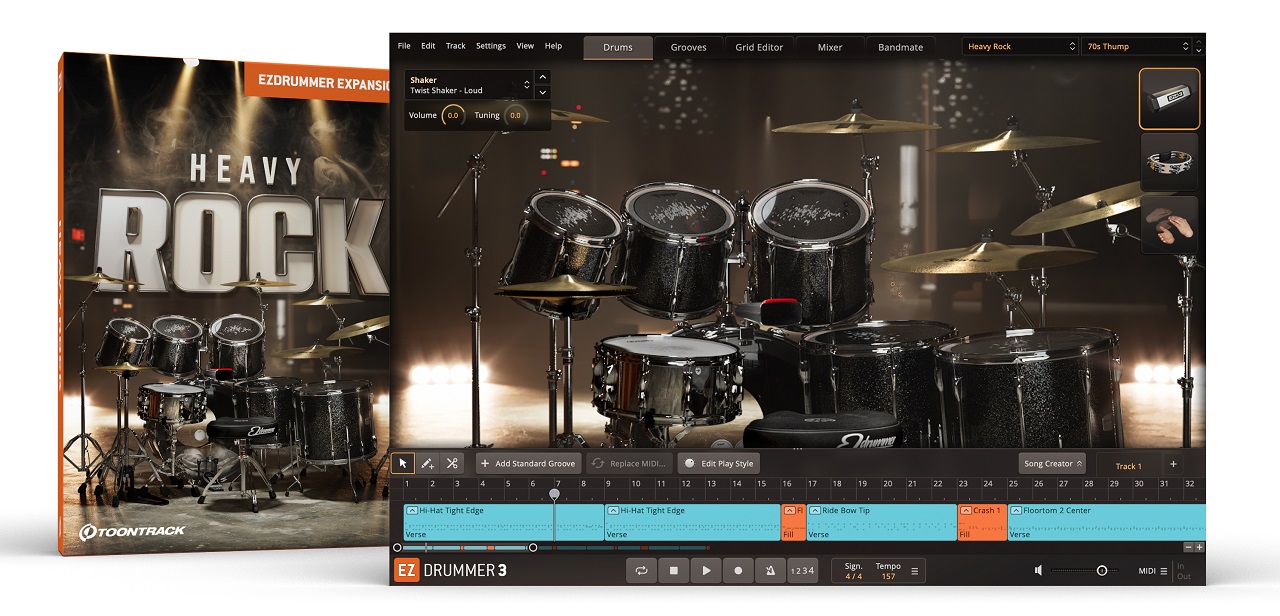Add a new track with plus
Screen dimensions: 1280x616
click(x=1173, y=464)
